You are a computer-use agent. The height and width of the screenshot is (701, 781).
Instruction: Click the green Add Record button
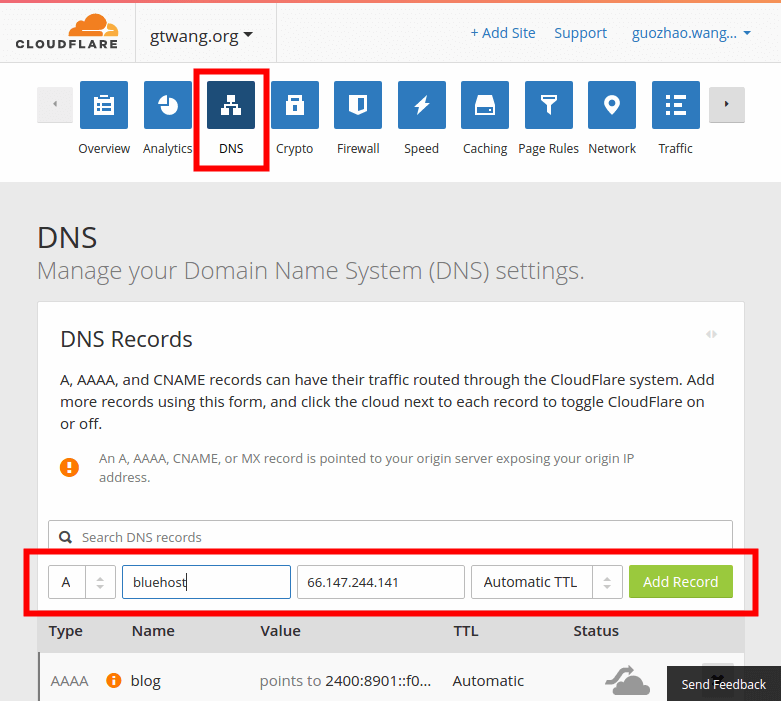(x=681, y=582)
